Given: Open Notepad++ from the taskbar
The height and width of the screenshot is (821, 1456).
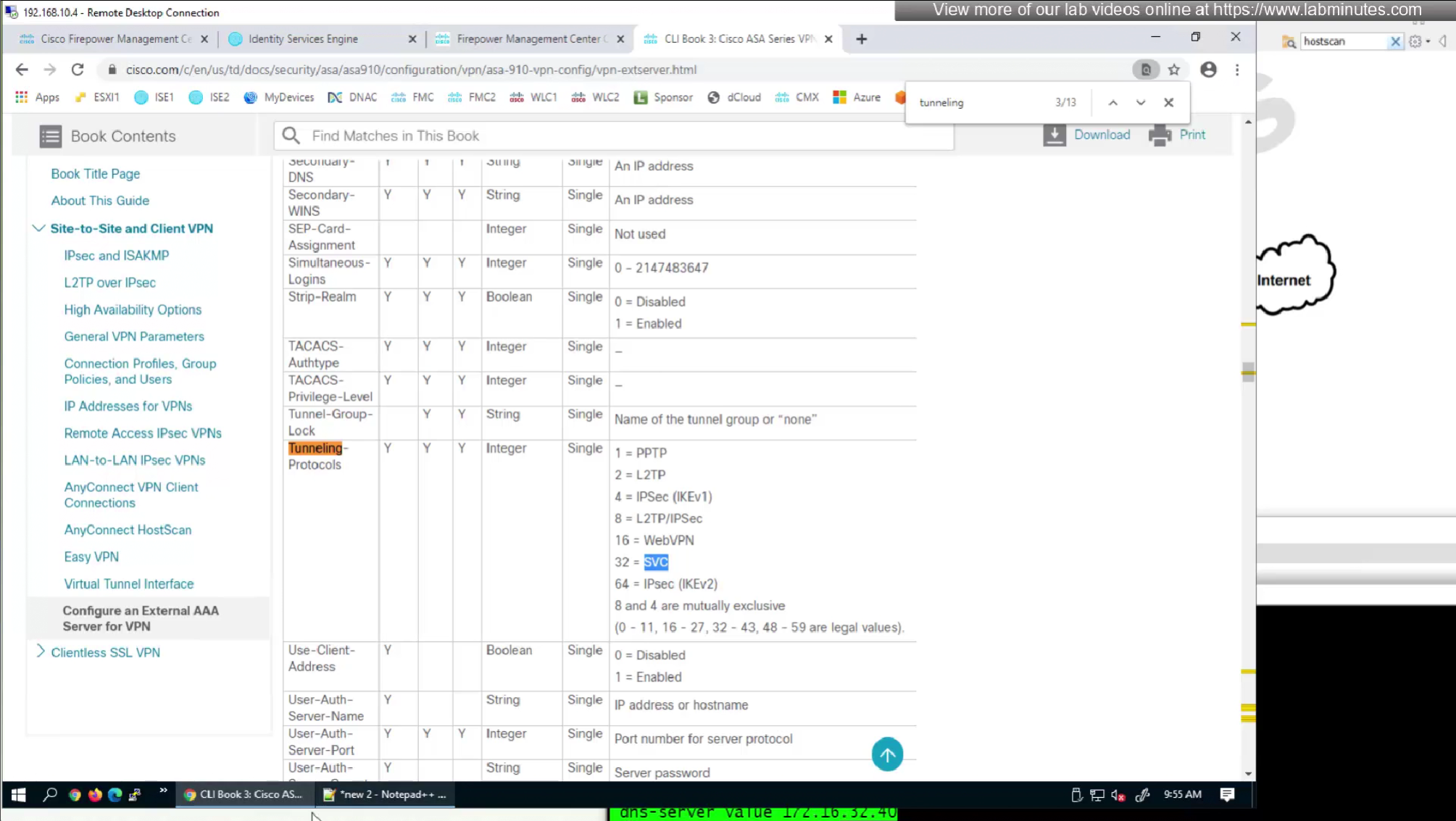Looking at the screenshot, I should (385, 794).
